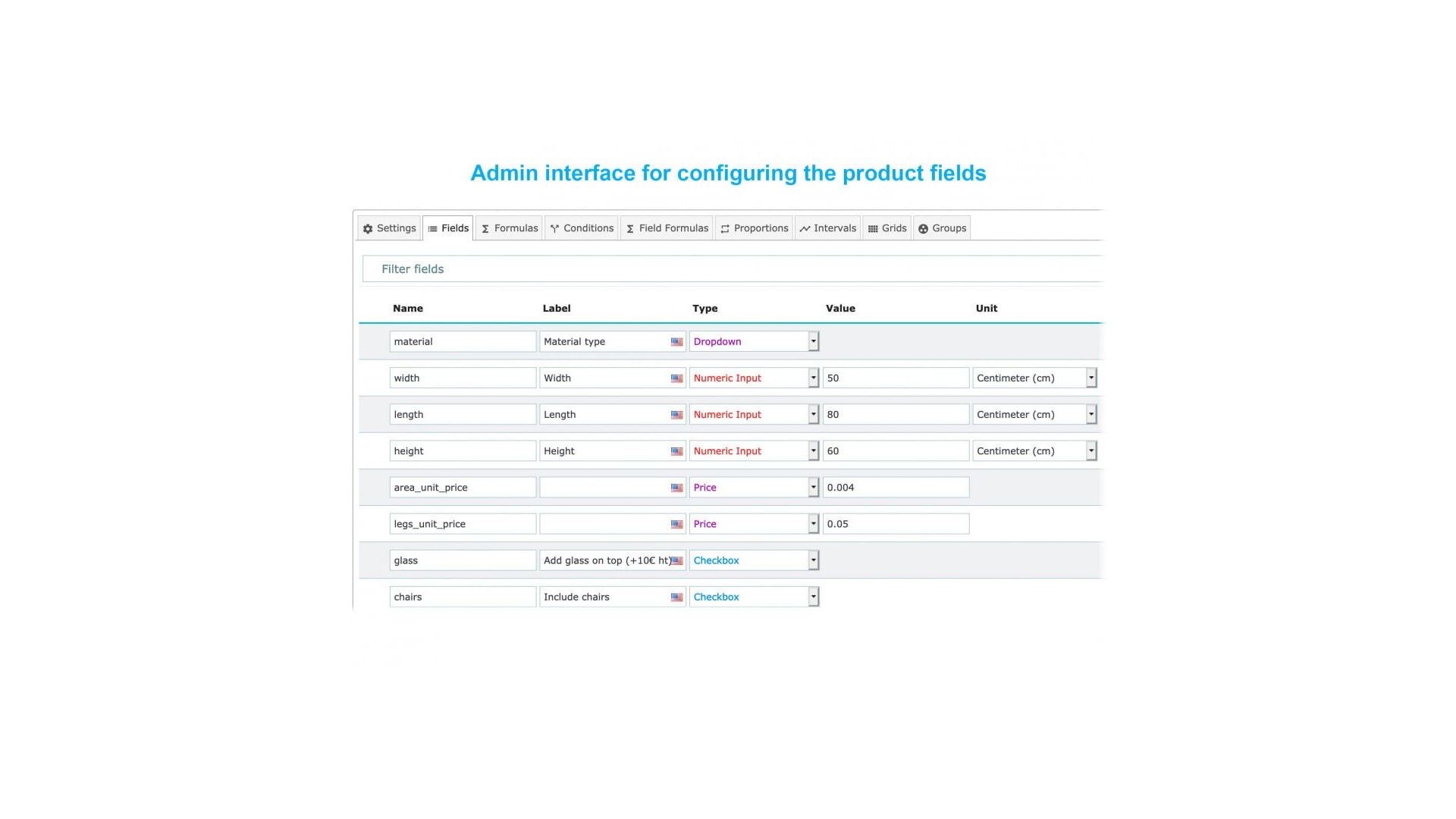This screenshot has width=1456, height=819.
Task: Open the width Centimeter unit dropdown
Action: tap(1090, 378)
